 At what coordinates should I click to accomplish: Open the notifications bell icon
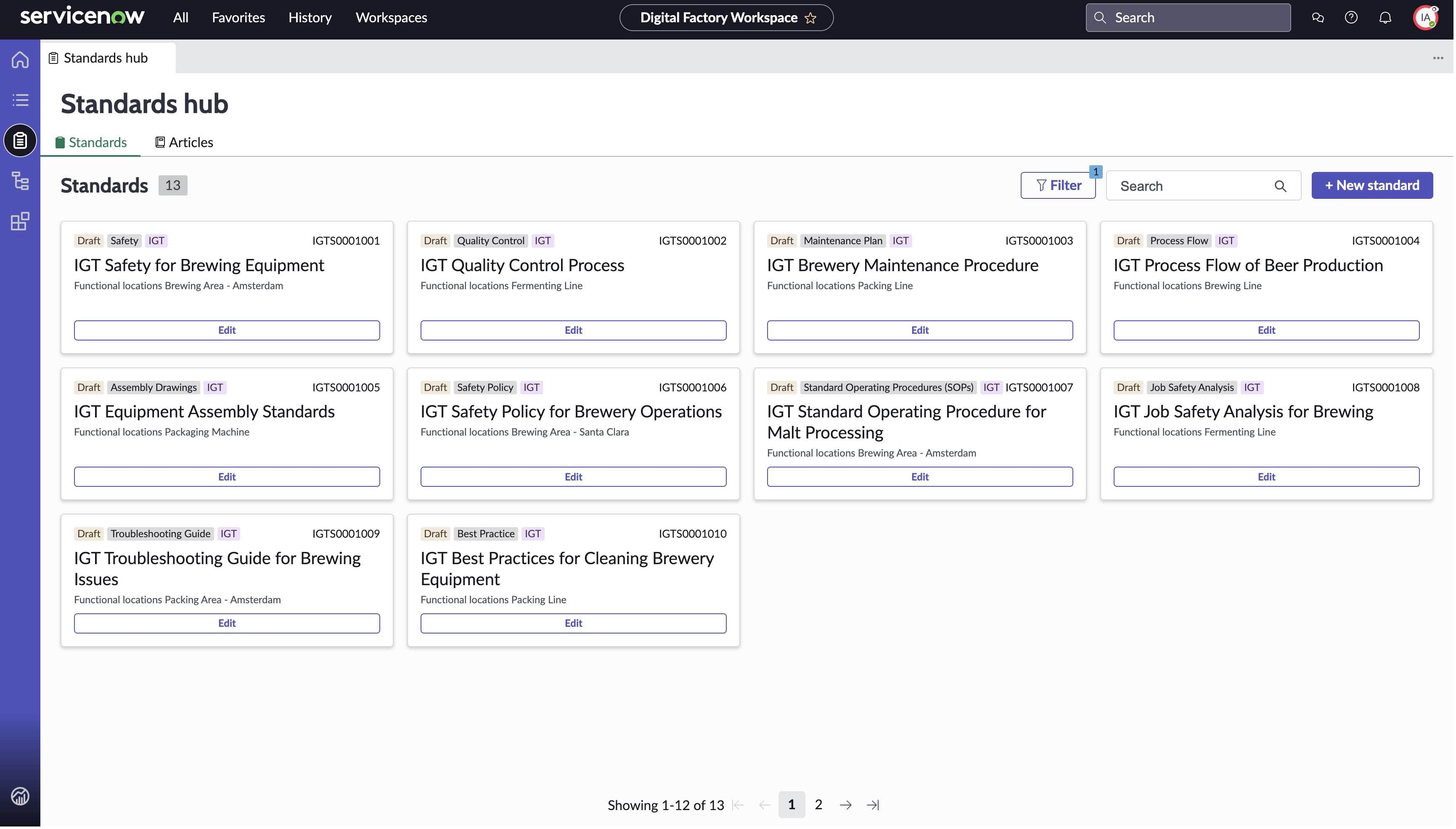tap(1385, 18)
